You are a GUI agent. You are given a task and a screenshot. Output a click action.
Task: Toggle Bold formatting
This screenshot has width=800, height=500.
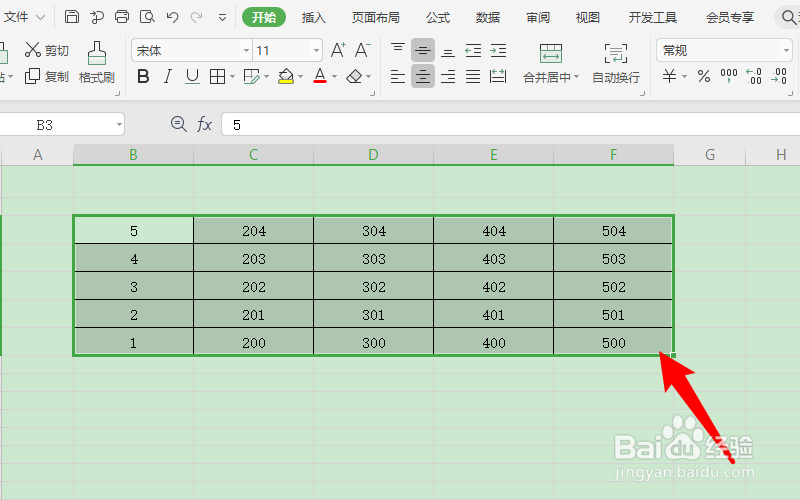point(143,77)
